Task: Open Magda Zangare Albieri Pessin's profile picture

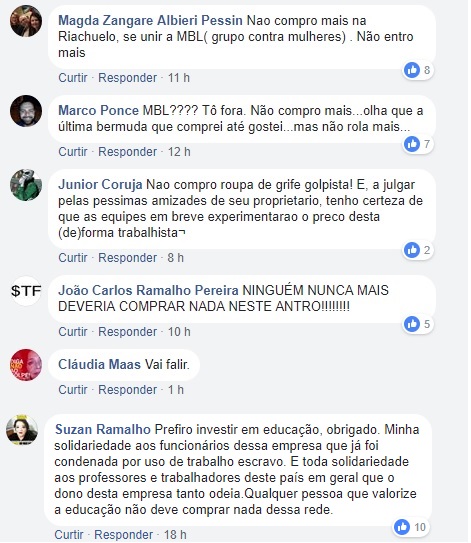Action: coord(26,21)
